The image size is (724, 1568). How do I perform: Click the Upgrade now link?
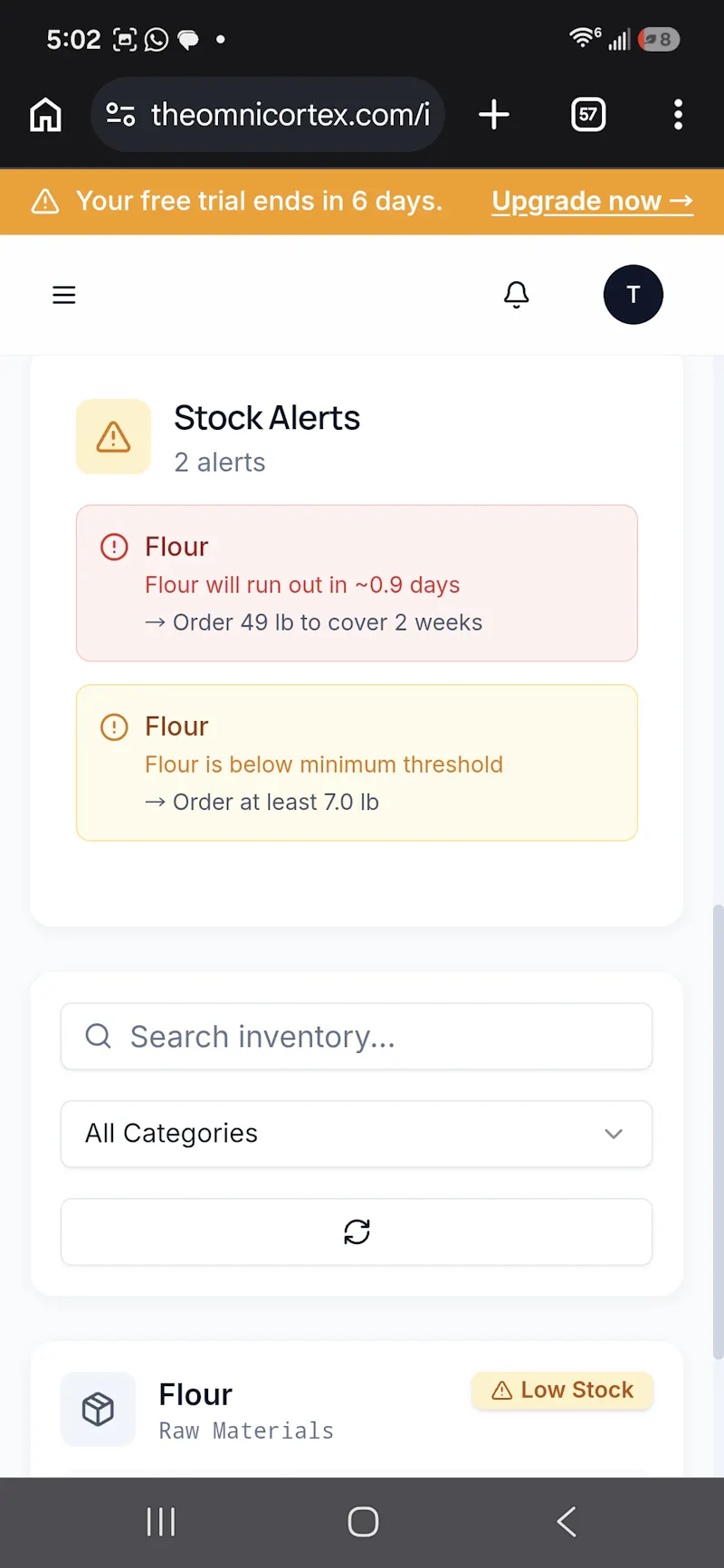point(593,201)
